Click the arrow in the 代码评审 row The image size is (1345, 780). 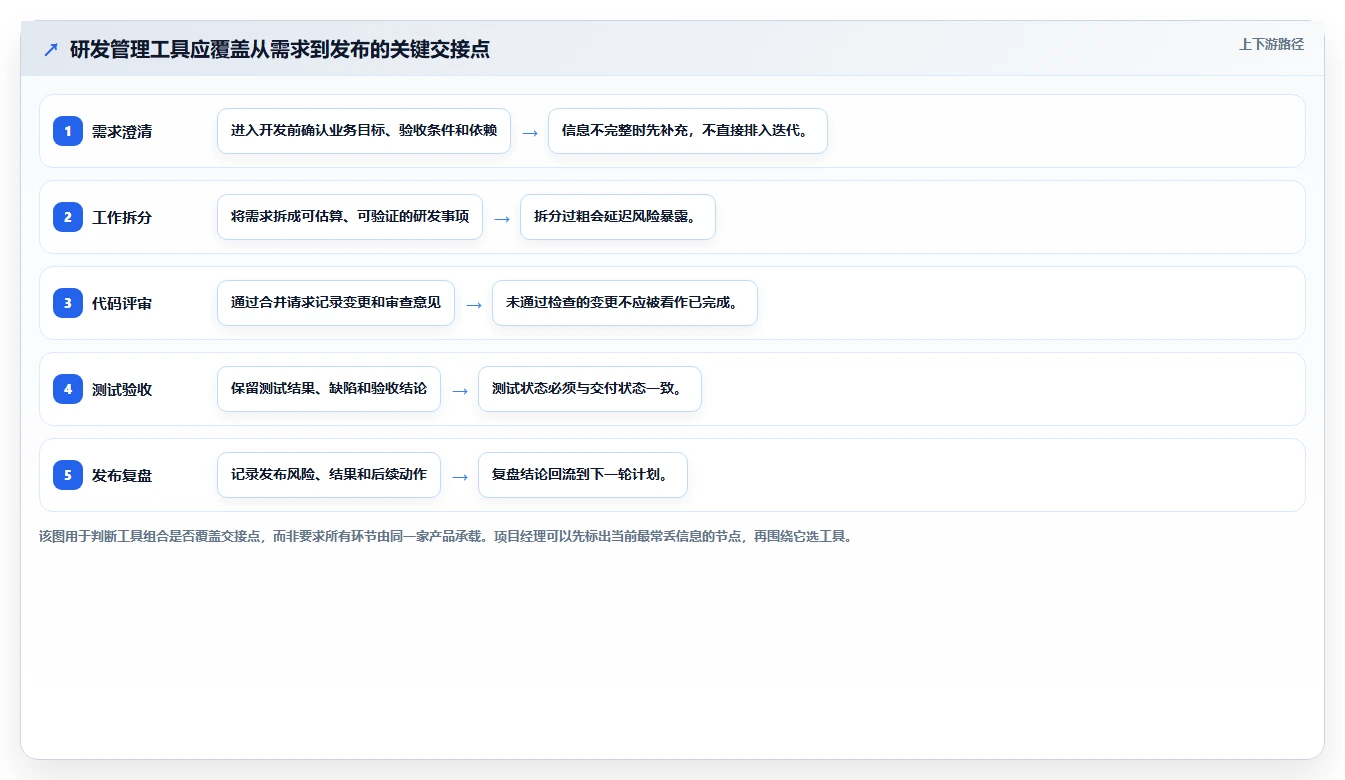pos(474,304)
